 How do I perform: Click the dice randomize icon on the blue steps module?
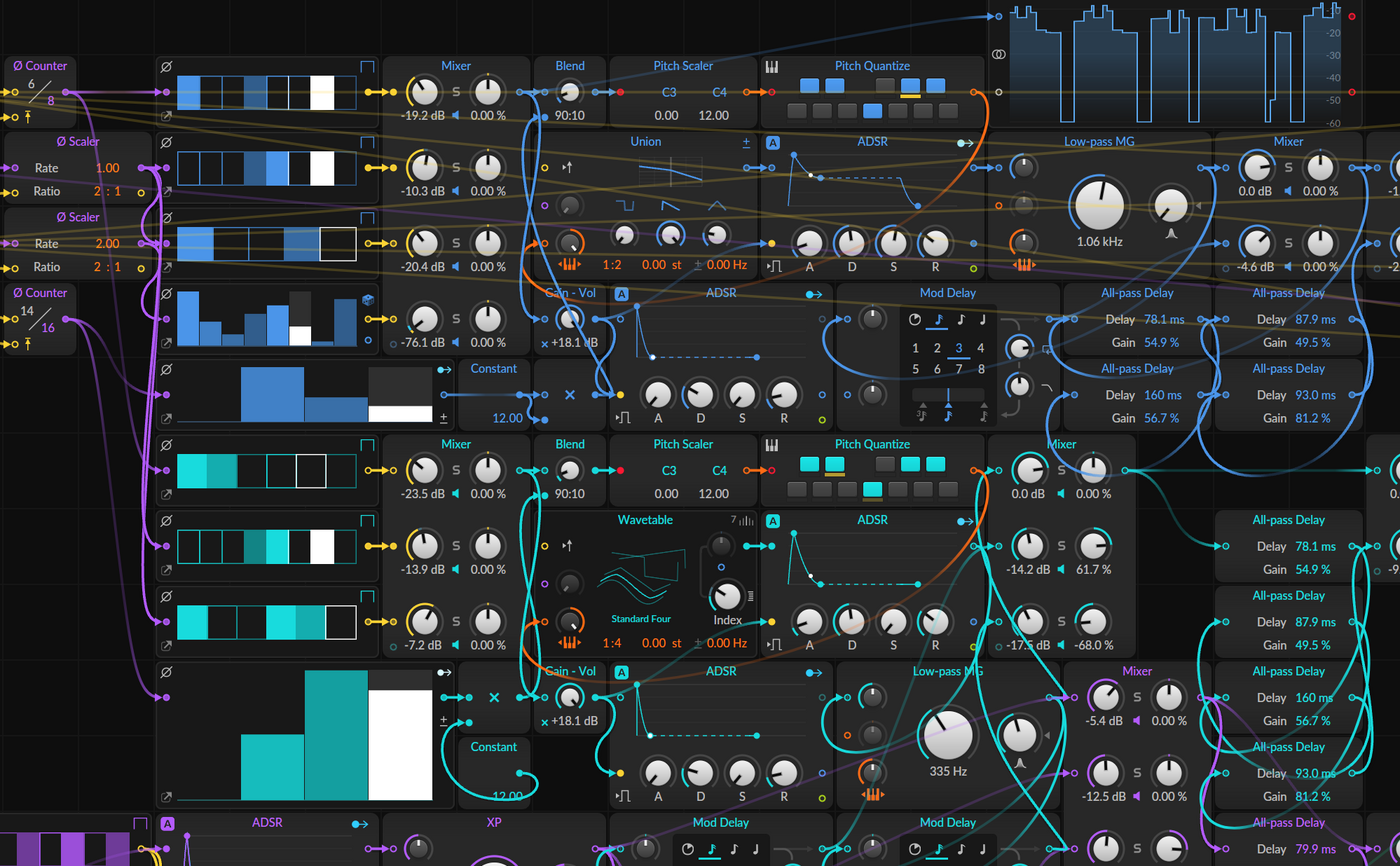[368, 300]
